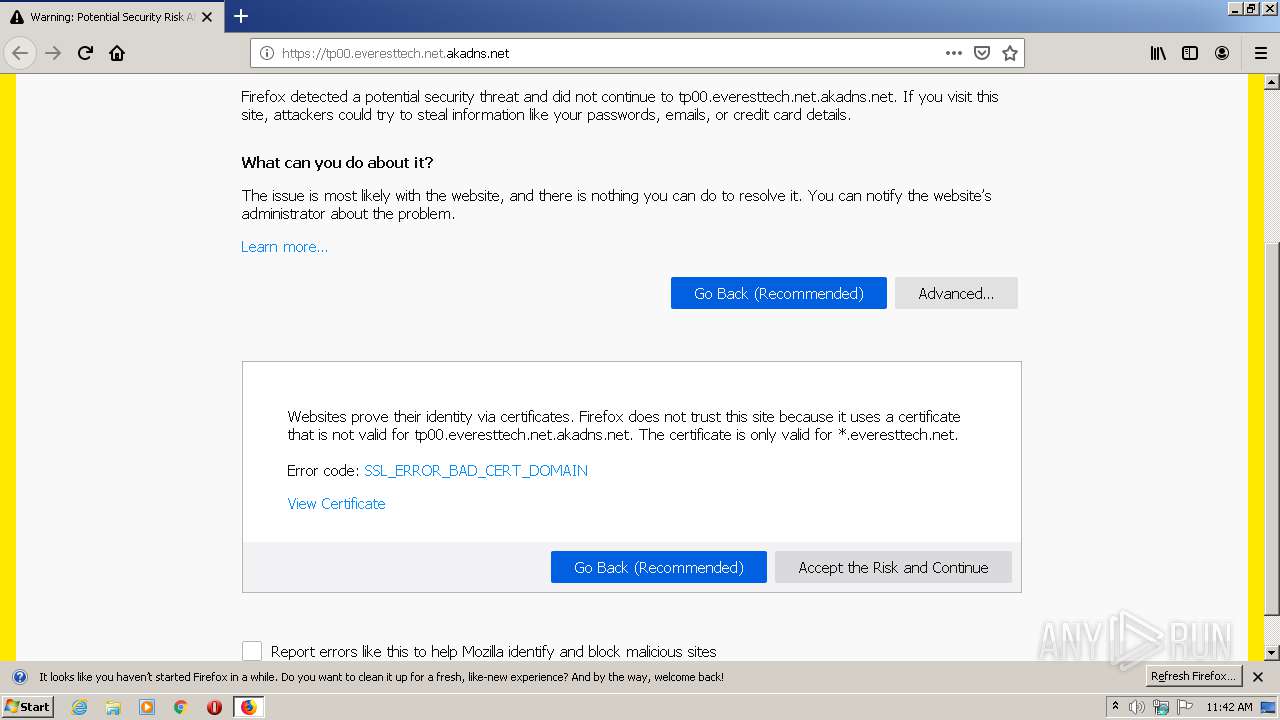Viewport: 1280px width, 720px height.
Task: Launch Internet Explorer from taskbar
Action: pyautogui.click(x=80, y=707)
